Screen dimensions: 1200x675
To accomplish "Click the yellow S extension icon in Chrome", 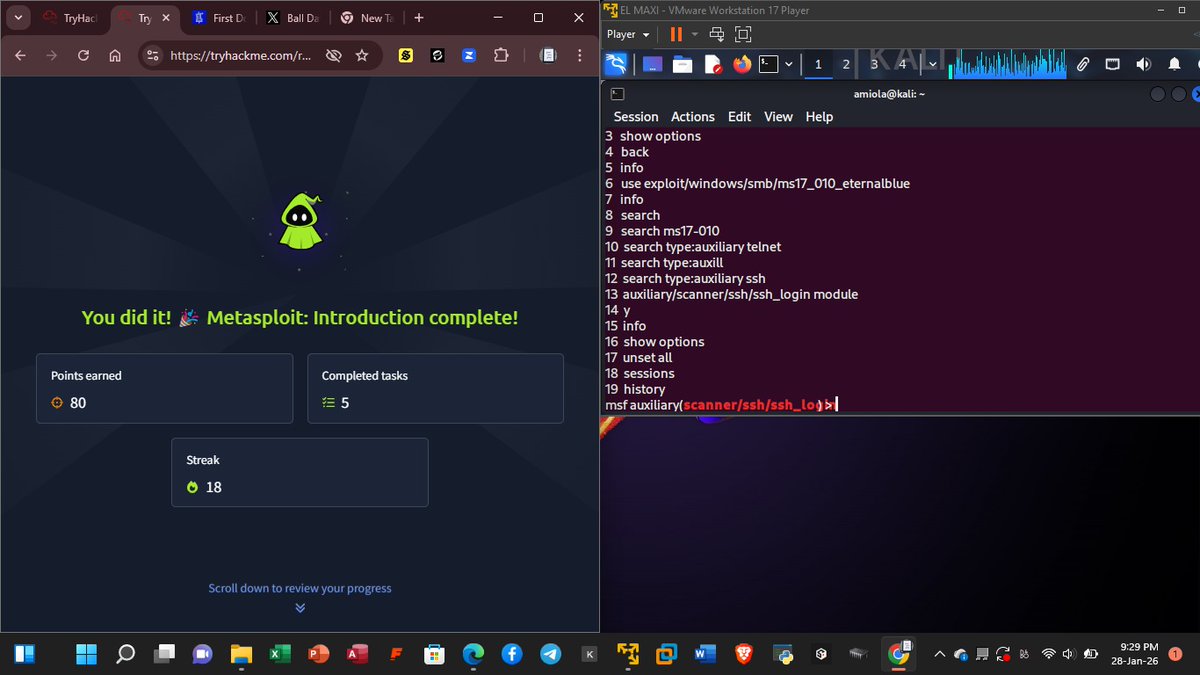I will point(406,56).
